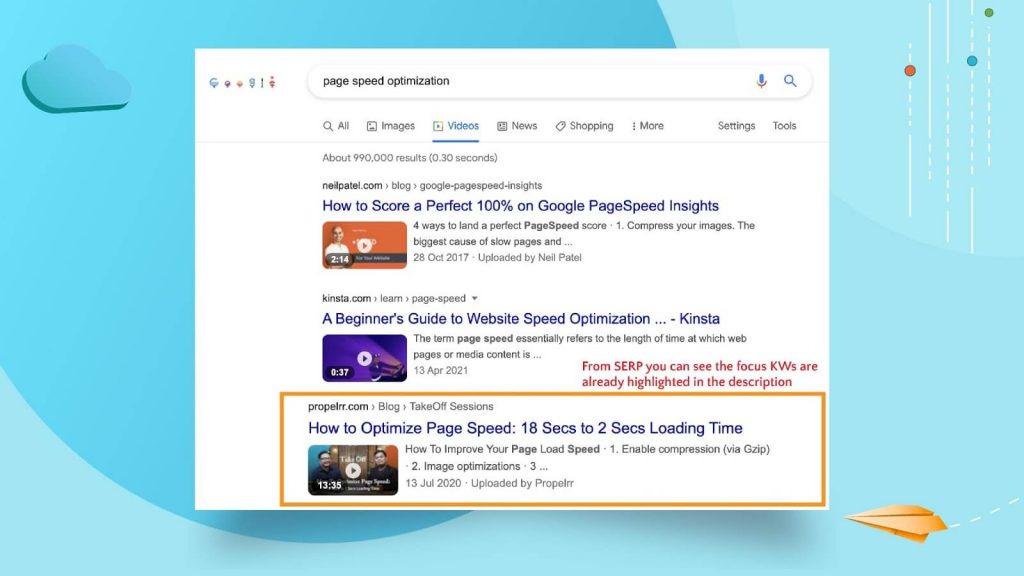
Task: Click the propelrr.com breadcrumb URL
Action: 401,406
